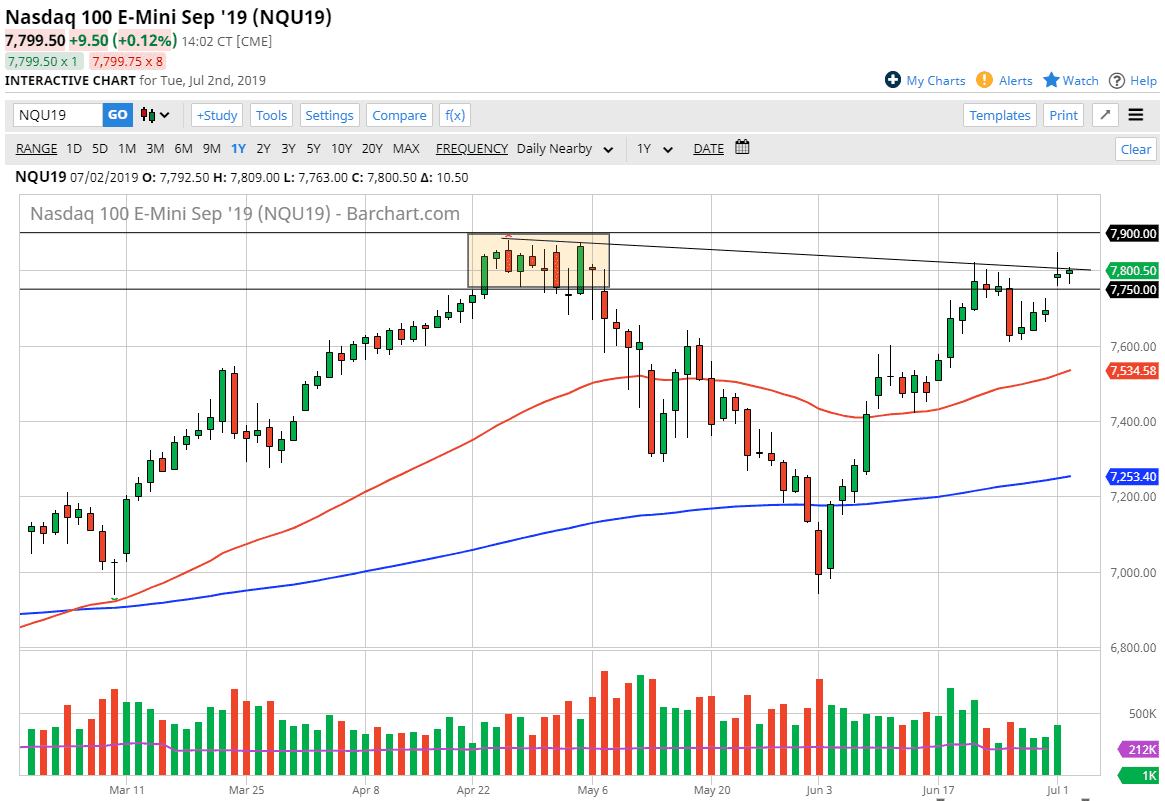Screen dimensions: 1165x801
Task: Open the Alerts warning icon
Action: pos(985,80)
